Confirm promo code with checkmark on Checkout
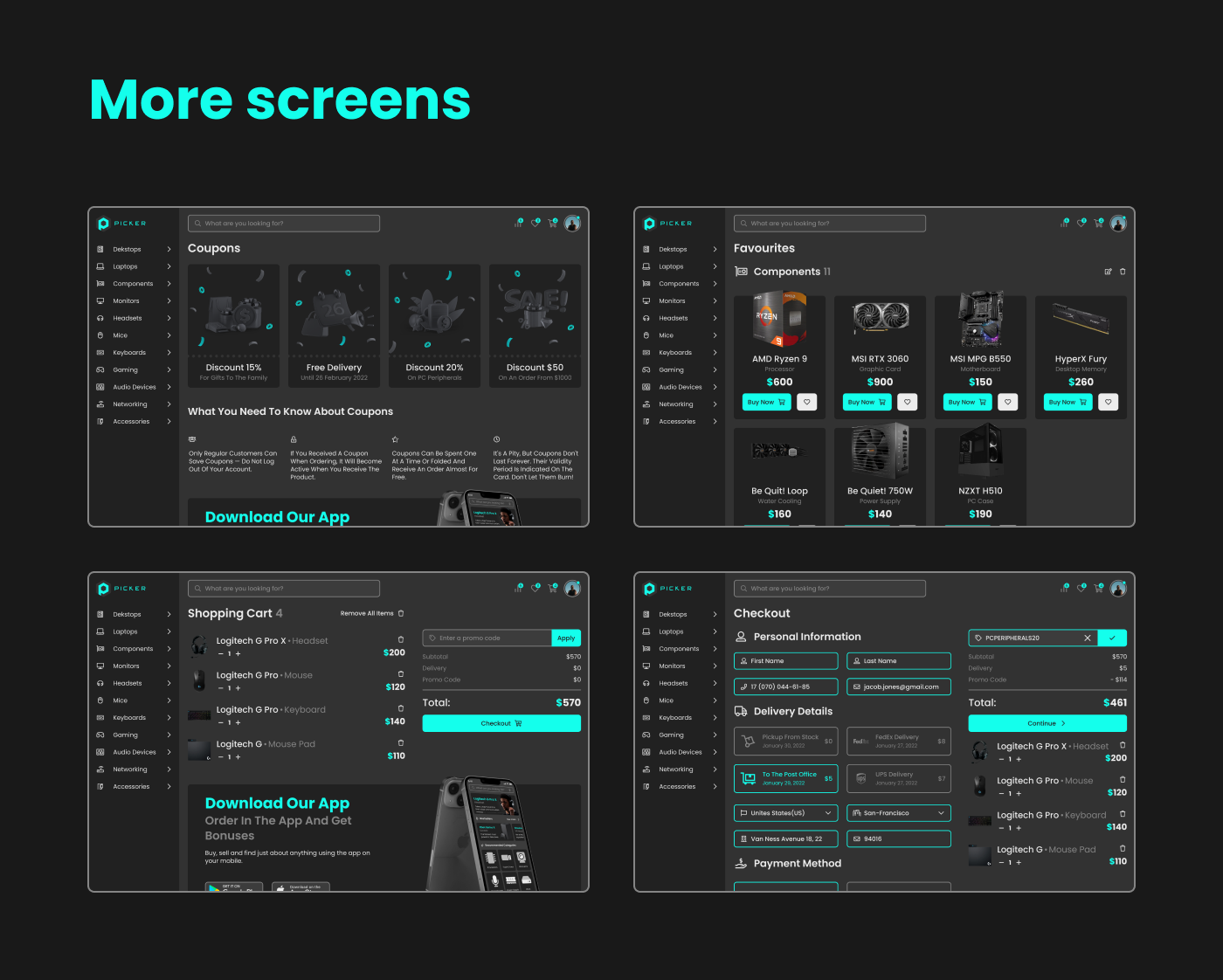Image resolution: width=1223 pixels, height=980 pixels. click(1112, 638)
